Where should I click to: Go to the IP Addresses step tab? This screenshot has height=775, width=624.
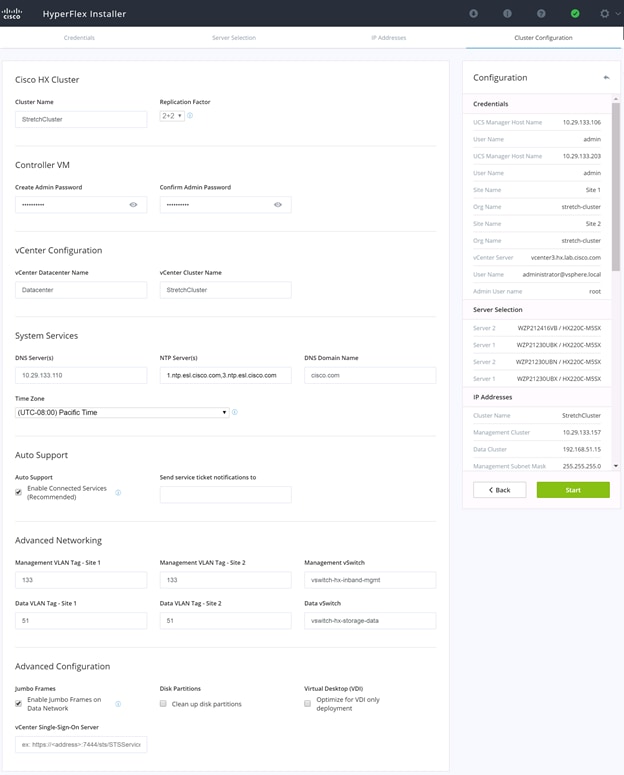click(x=389, y=38)
